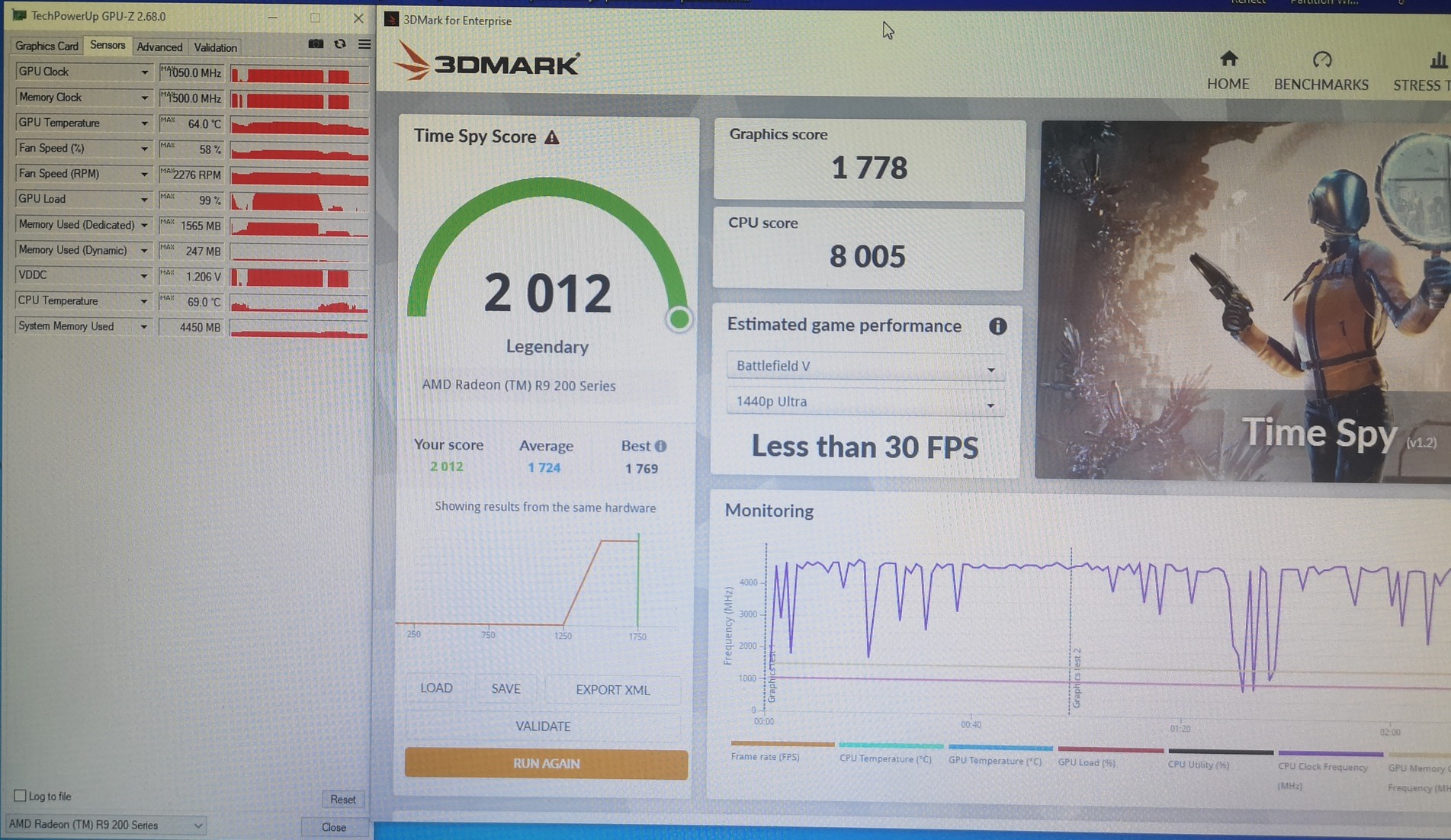This screenshot has height=840, width=1451.
Task: Click the CPU Temperature history graph in GPU-Z
Action: tap(299, 303)
